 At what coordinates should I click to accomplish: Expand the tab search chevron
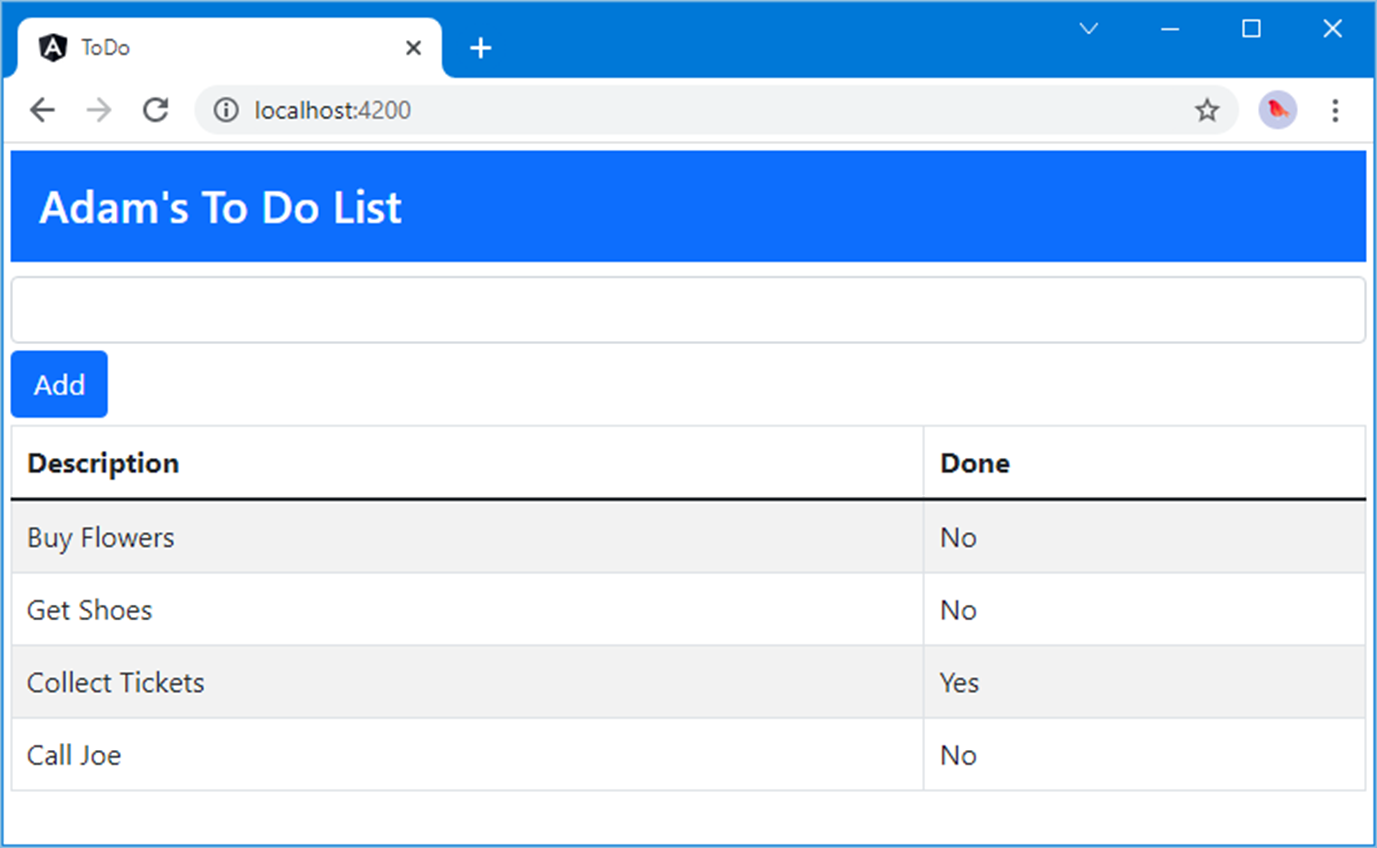coord(1089,29)
